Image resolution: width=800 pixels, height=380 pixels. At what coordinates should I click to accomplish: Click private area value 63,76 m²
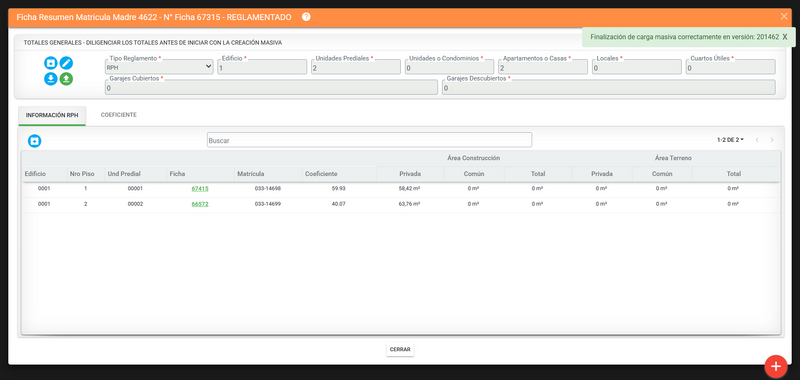410,204
